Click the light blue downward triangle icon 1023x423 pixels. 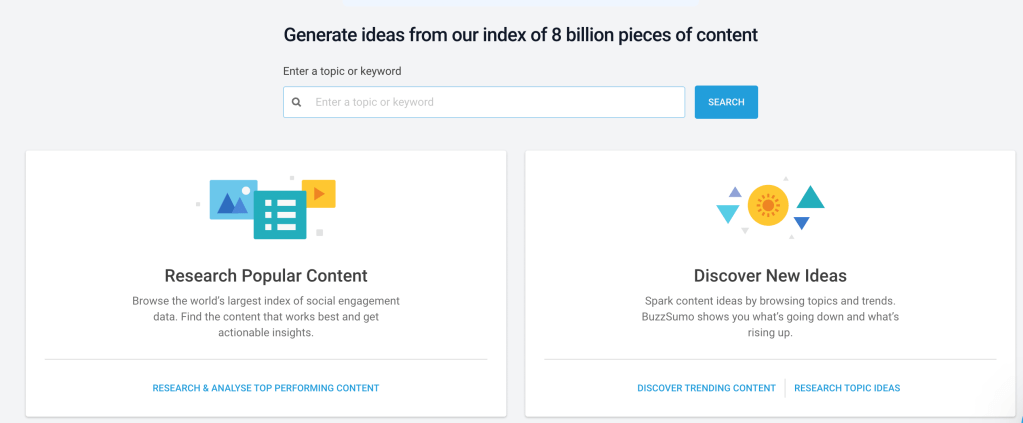click(728, 213)
